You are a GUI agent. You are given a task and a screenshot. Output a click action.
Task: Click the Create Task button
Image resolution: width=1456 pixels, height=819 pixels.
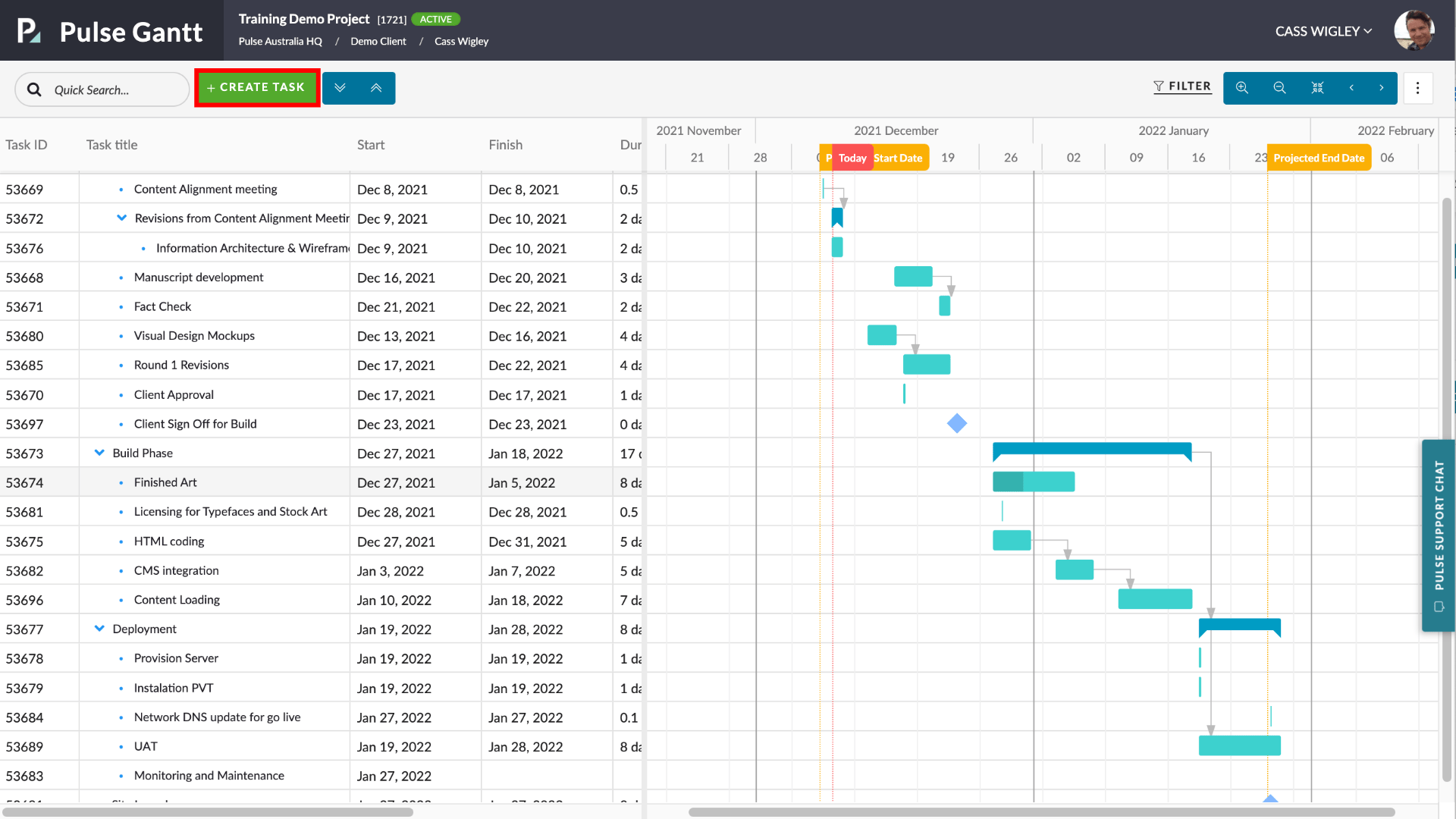coord(257,88)
